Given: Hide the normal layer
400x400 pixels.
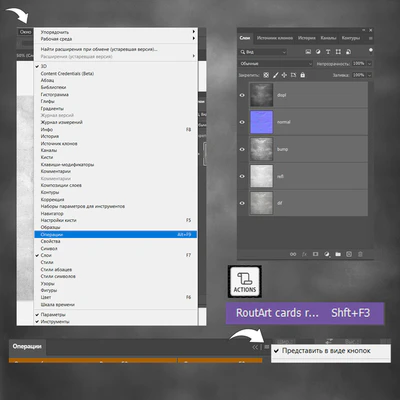Looking at the screenshot, I should click(242, 122).
